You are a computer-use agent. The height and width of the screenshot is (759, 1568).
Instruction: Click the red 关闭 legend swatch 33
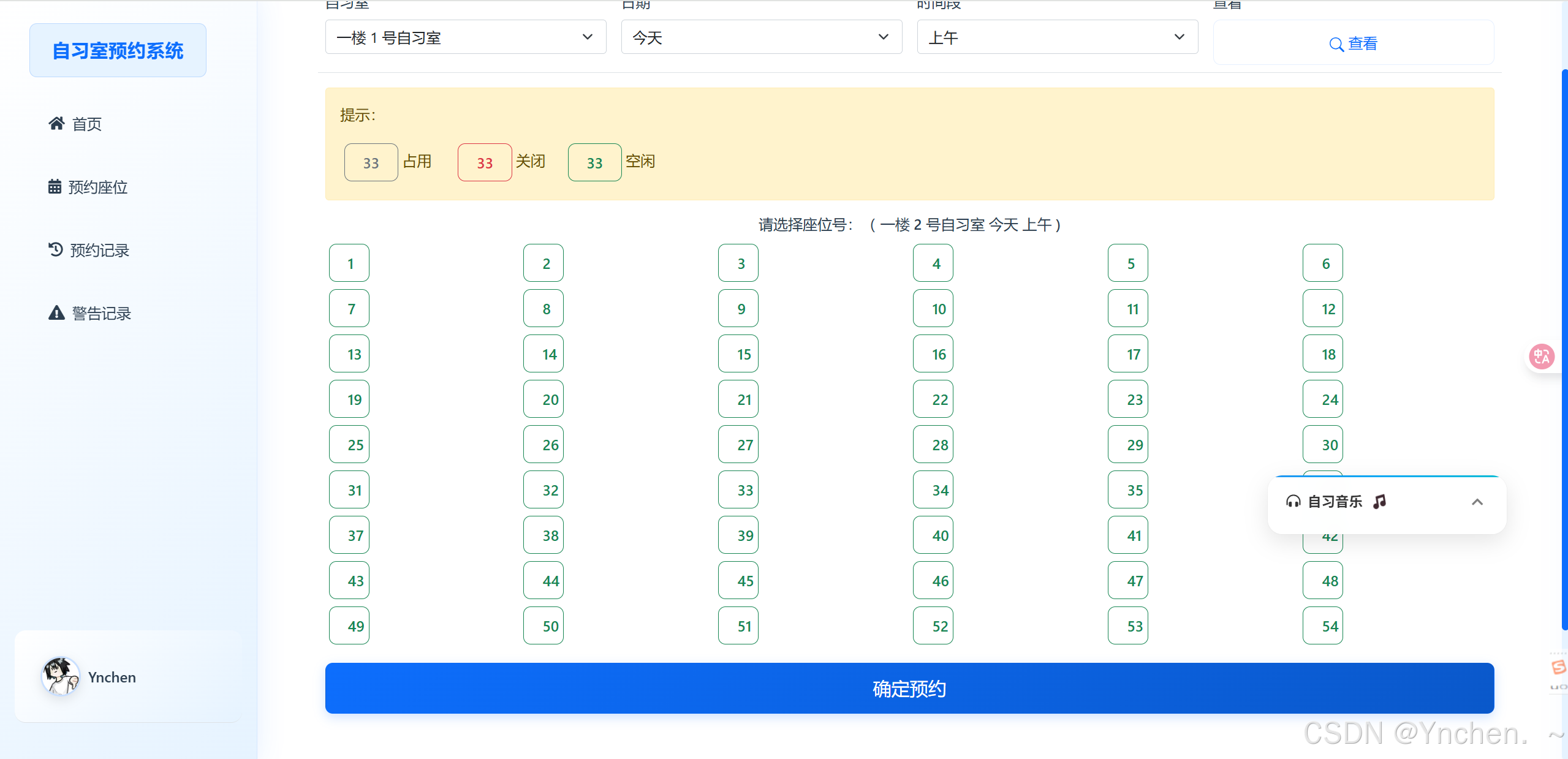485,162
